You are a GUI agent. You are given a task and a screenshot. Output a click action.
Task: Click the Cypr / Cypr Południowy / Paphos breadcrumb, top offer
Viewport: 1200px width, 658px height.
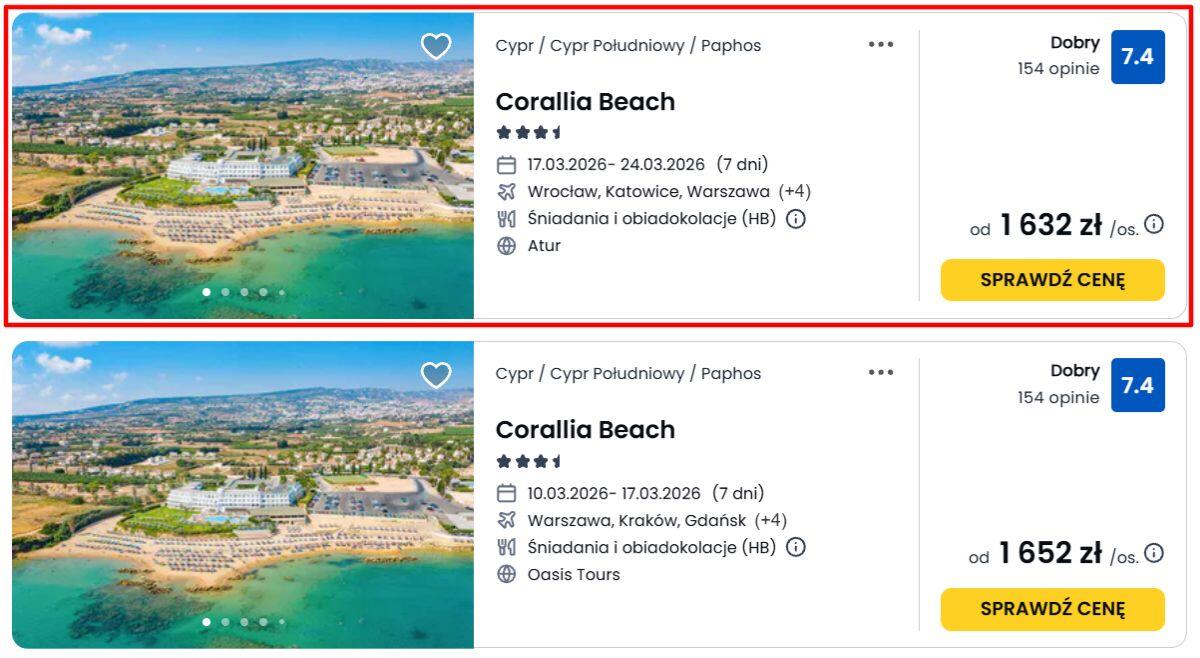point(628,46)
